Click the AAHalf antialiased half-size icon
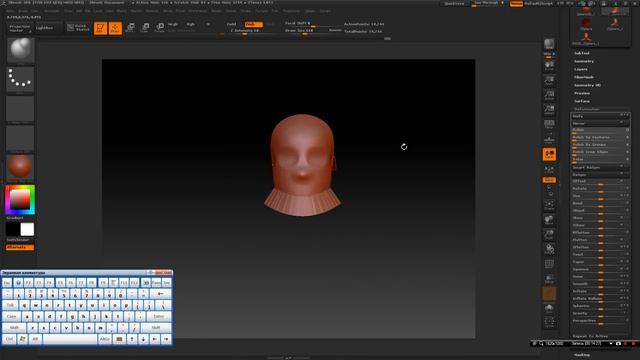 point(549,110)
